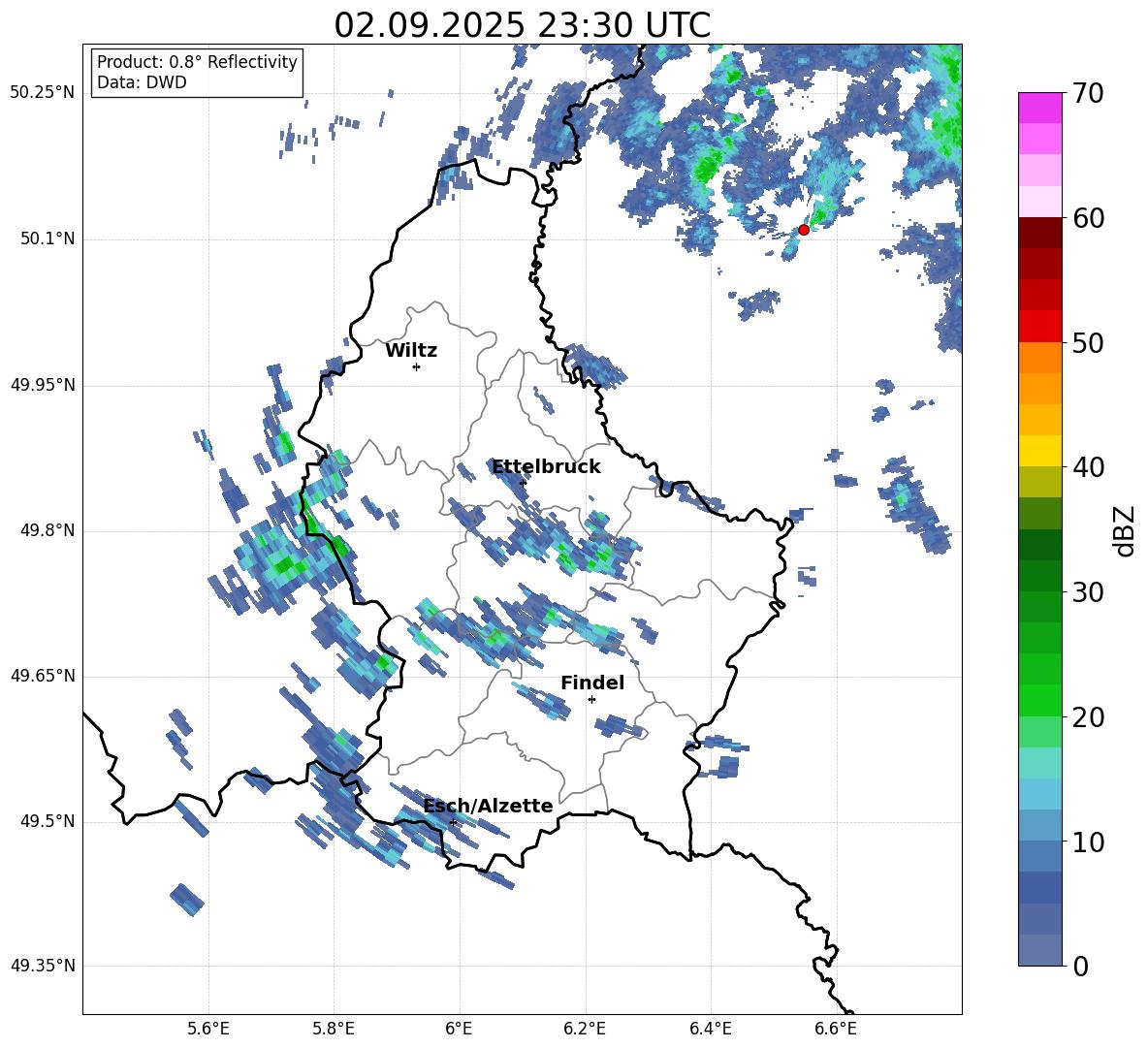
Task: Click the Wiltz city label
Action: pos(411,351)
